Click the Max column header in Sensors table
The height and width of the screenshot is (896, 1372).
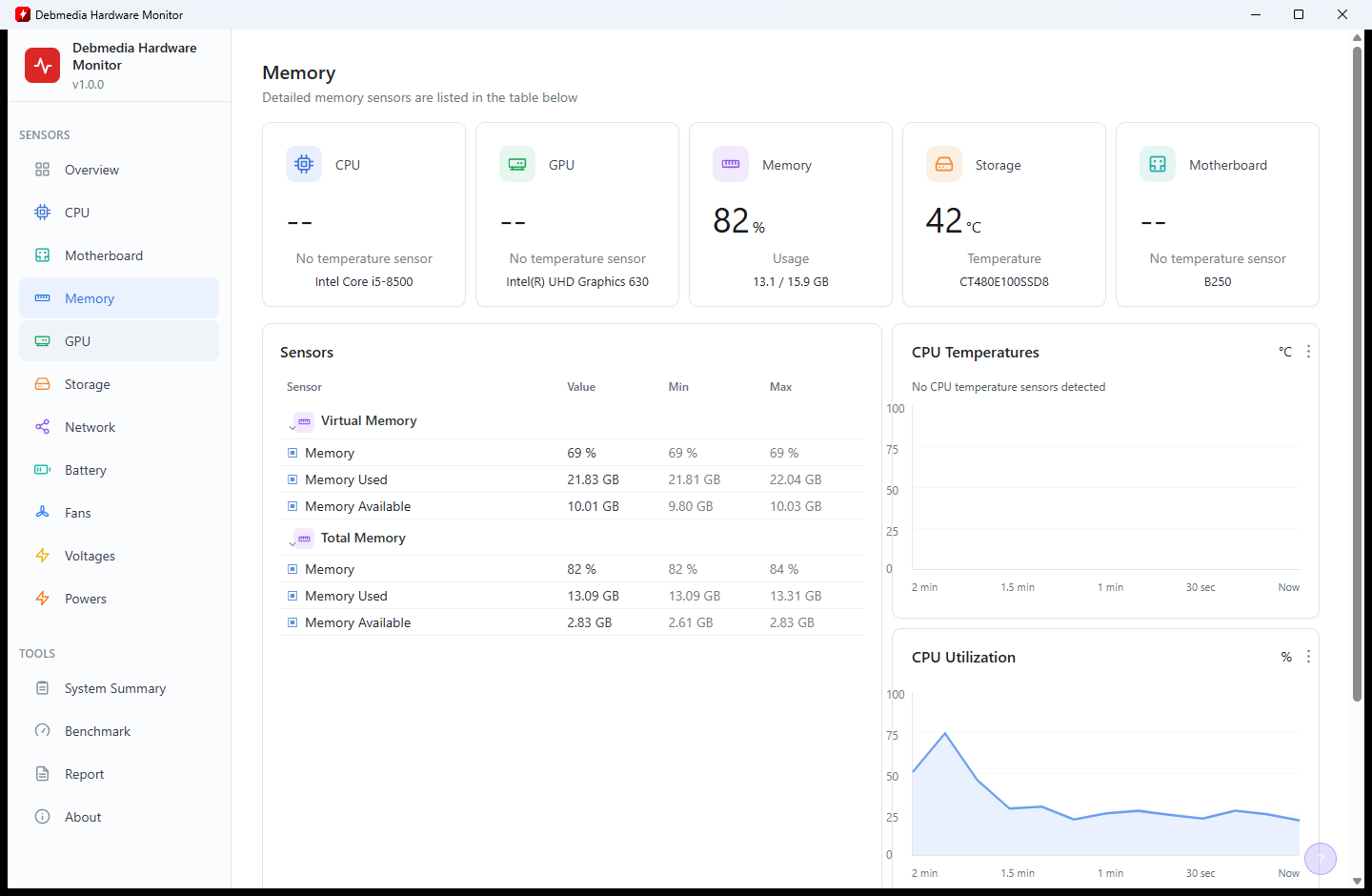780,387
